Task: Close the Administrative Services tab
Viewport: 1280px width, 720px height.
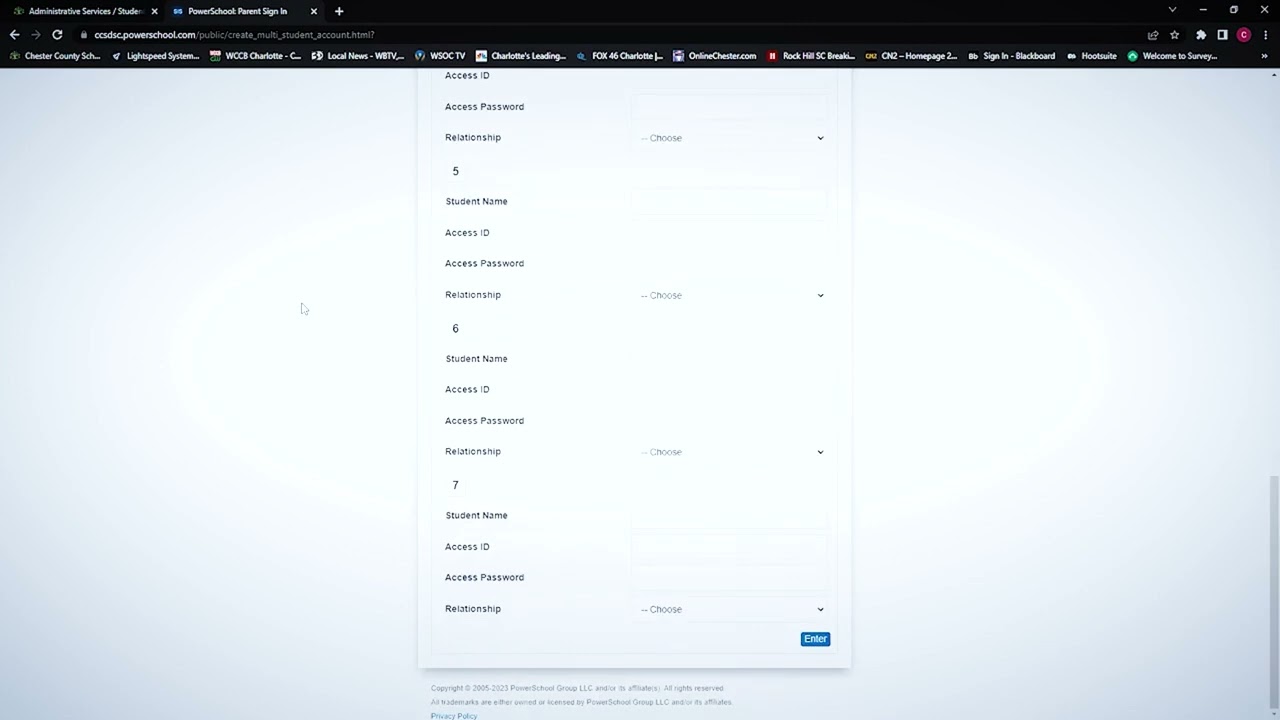Action: pyautogui.click(x=154, y=11)
